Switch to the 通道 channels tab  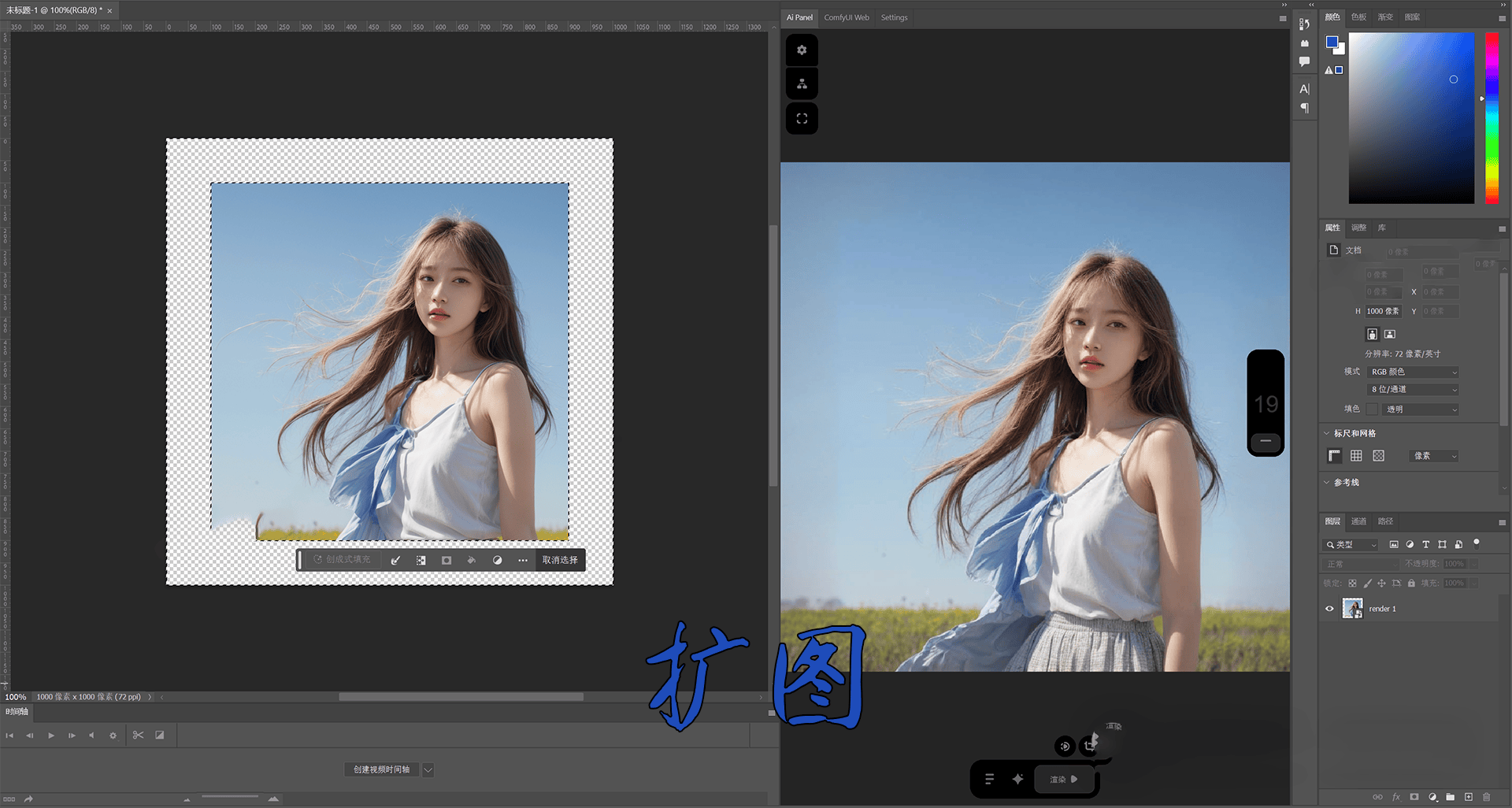1358,521
